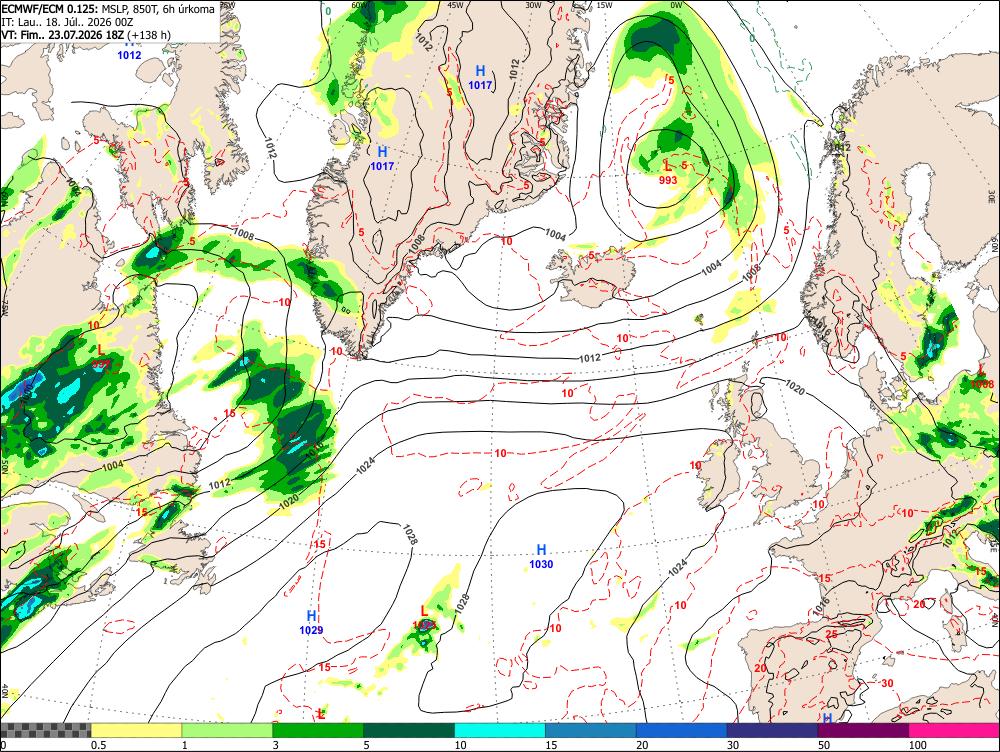Choose the steel blue 15–20 legend swatch
Screen dimensions: 1000x752
click(591, 730)
